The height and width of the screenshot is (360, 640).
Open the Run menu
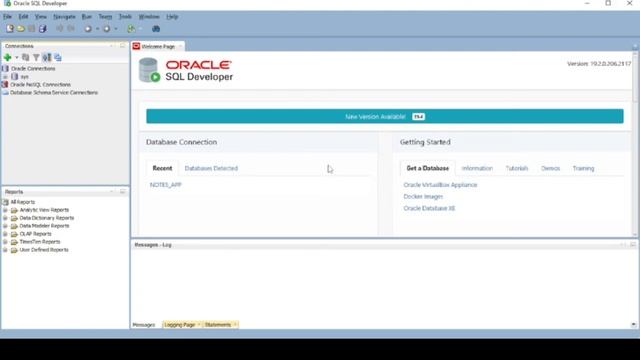pyautogui.click(x=87, y=17)
